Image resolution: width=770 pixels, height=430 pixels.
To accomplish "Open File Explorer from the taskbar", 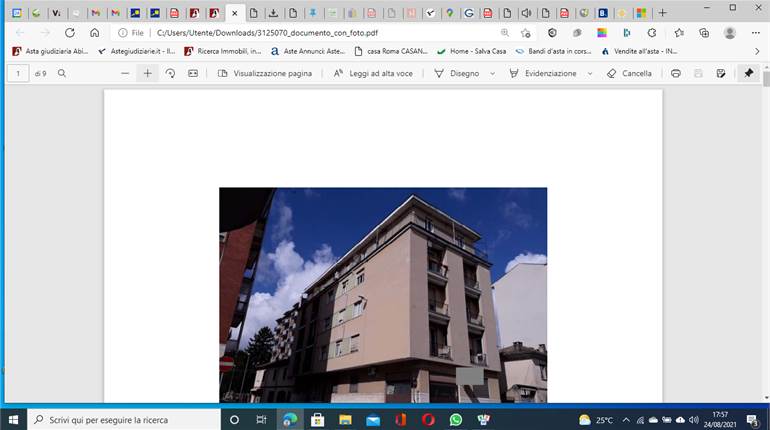I will (345, 420).
